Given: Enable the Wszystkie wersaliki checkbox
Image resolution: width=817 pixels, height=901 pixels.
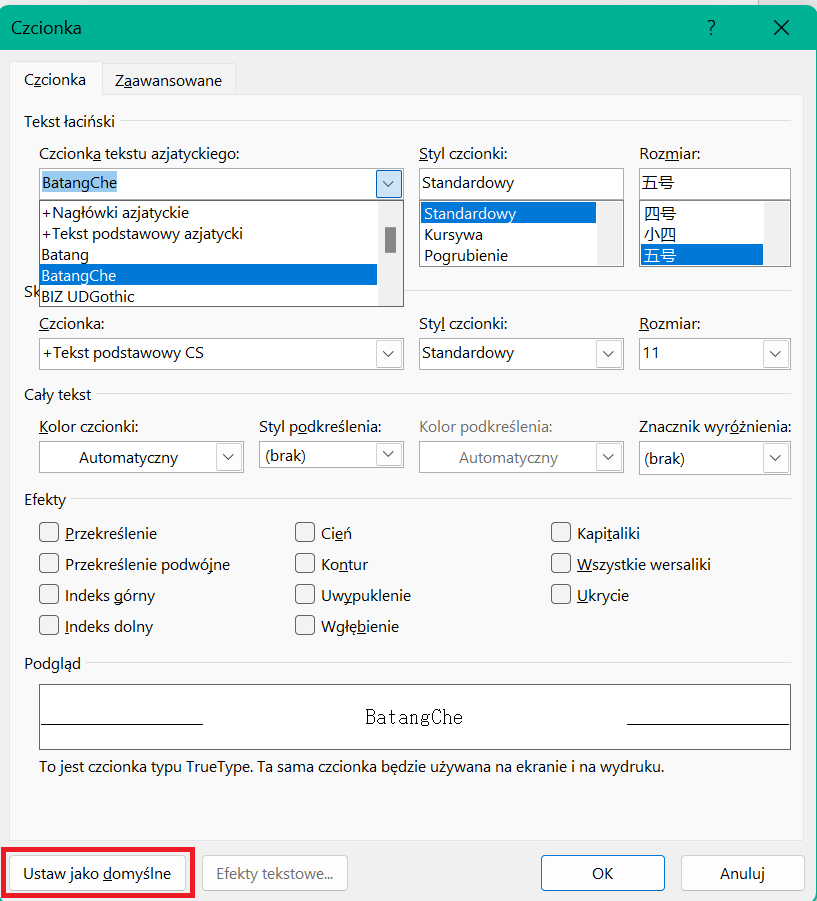Looking at the screenshot, I should tap(561, 564).
